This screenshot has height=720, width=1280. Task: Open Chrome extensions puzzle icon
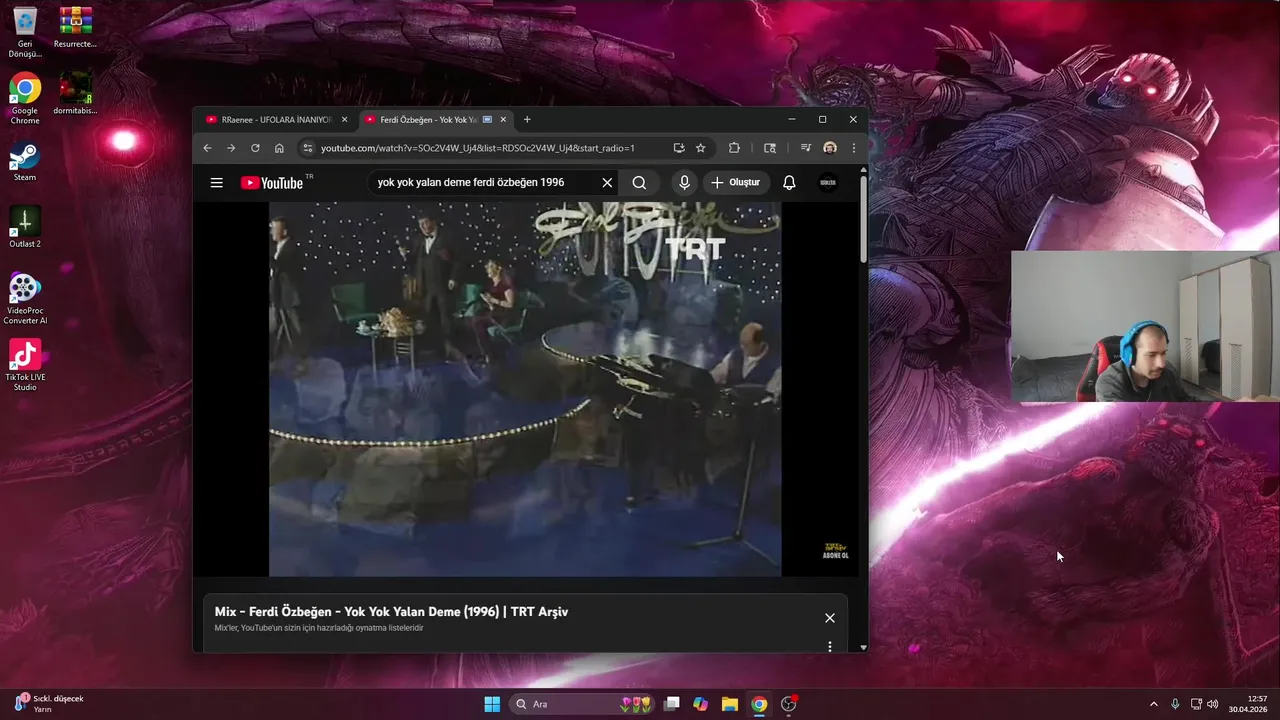[734, 148]
